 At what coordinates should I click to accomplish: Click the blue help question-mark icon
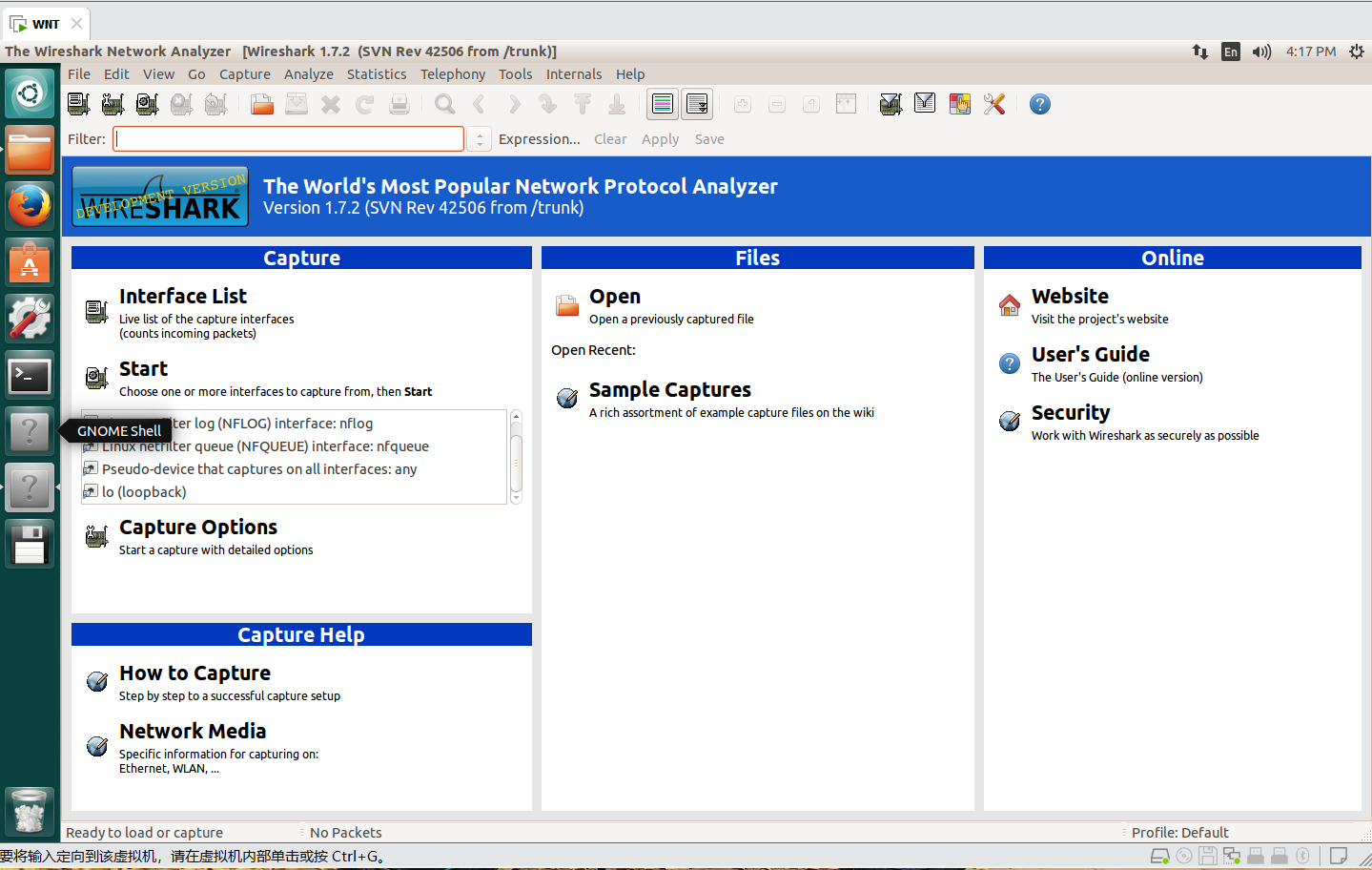click(x=1040, y=104)
